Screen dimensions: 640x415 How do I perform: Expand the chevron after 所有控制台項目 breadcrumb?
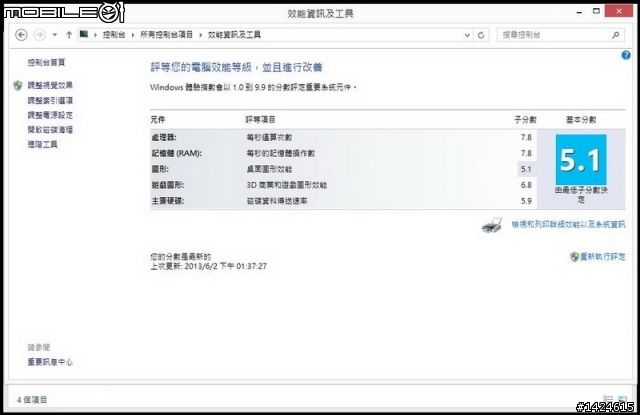(x=200, y=35)
